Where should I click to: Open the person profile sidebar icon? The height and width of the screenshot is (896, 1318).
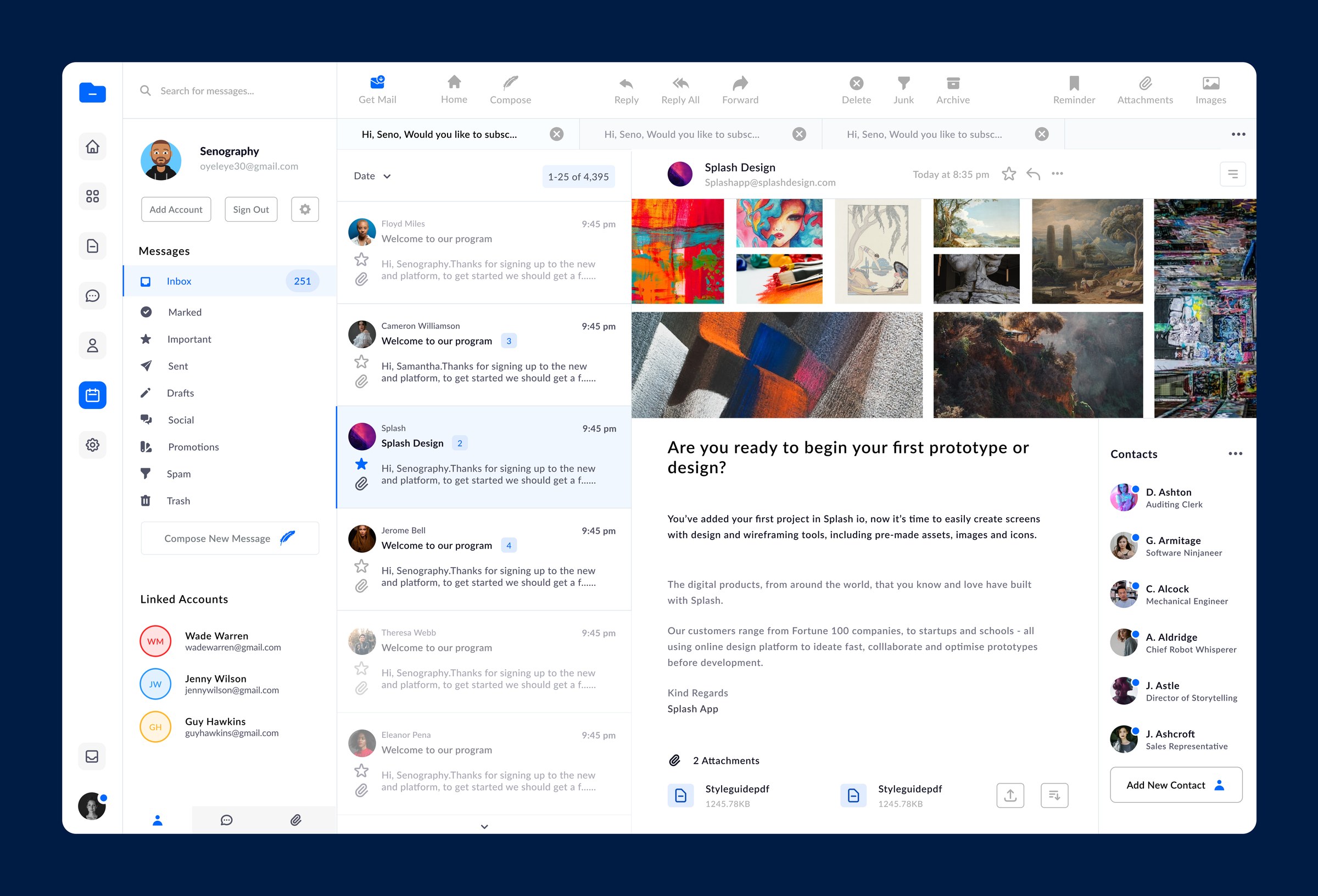click(92, 345)
